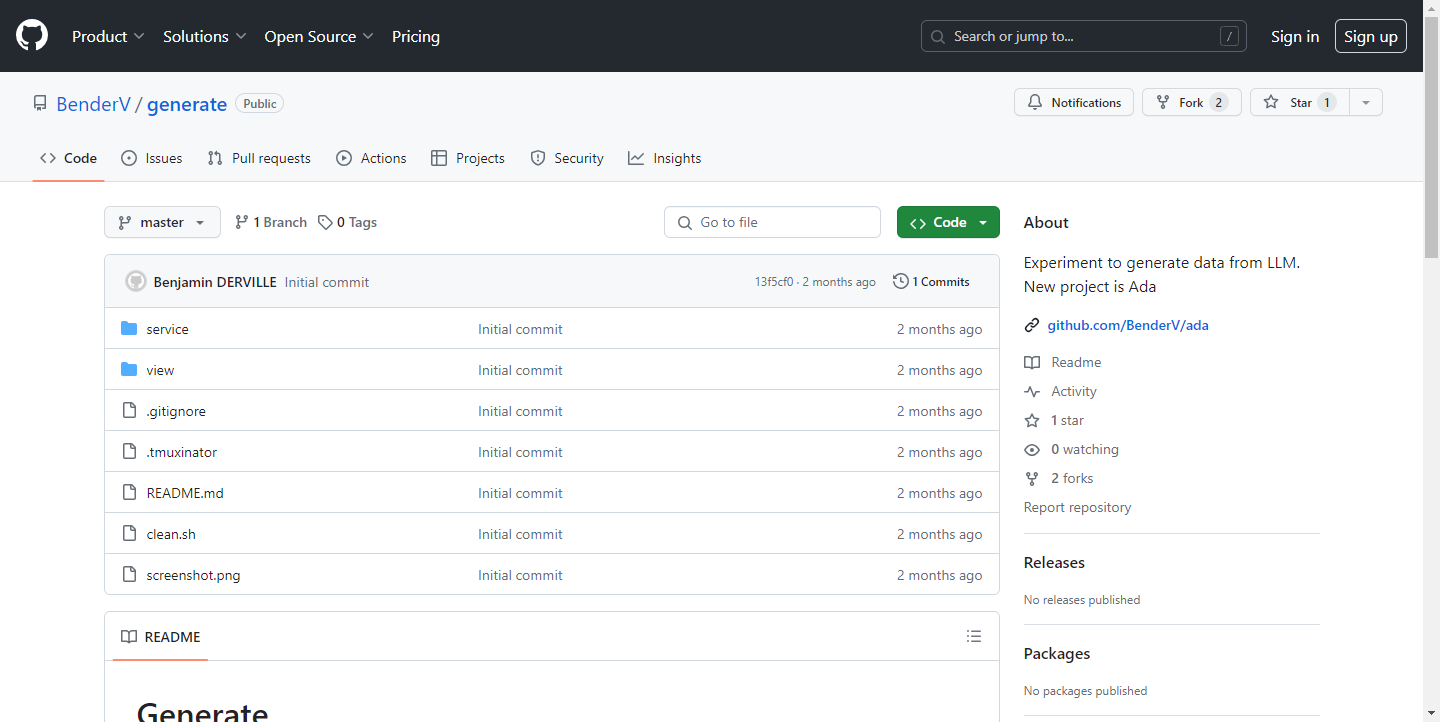Click the keyboard slash shortcut icon in search
Screen dimensions: 1440x722
pyautogui.click(x=1230, y=36)
